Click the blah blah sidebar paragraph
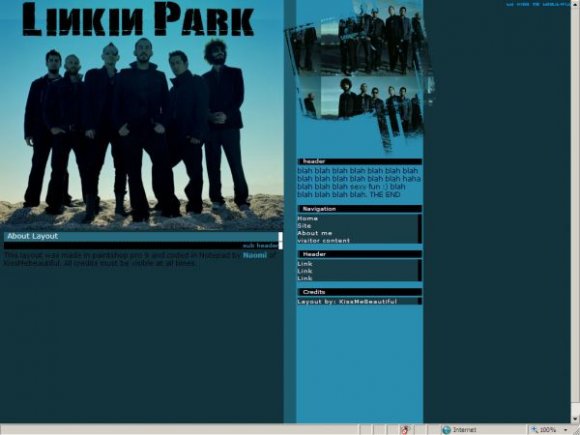Viewport: 580px width, 435px height. click(x=359, y=182)
